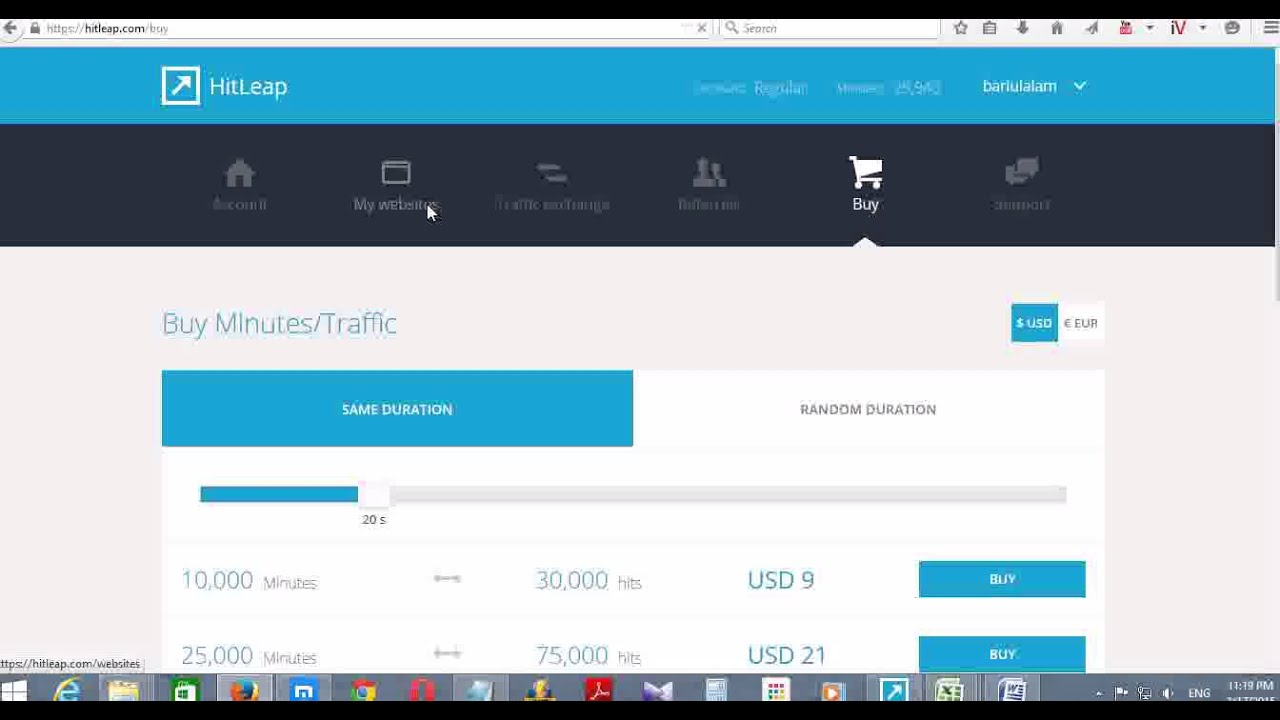Image resolution: width=1280 pixels, height=720 pixels.
Task: Open the Firefox hamburger menu
Action: point(1271,28)
